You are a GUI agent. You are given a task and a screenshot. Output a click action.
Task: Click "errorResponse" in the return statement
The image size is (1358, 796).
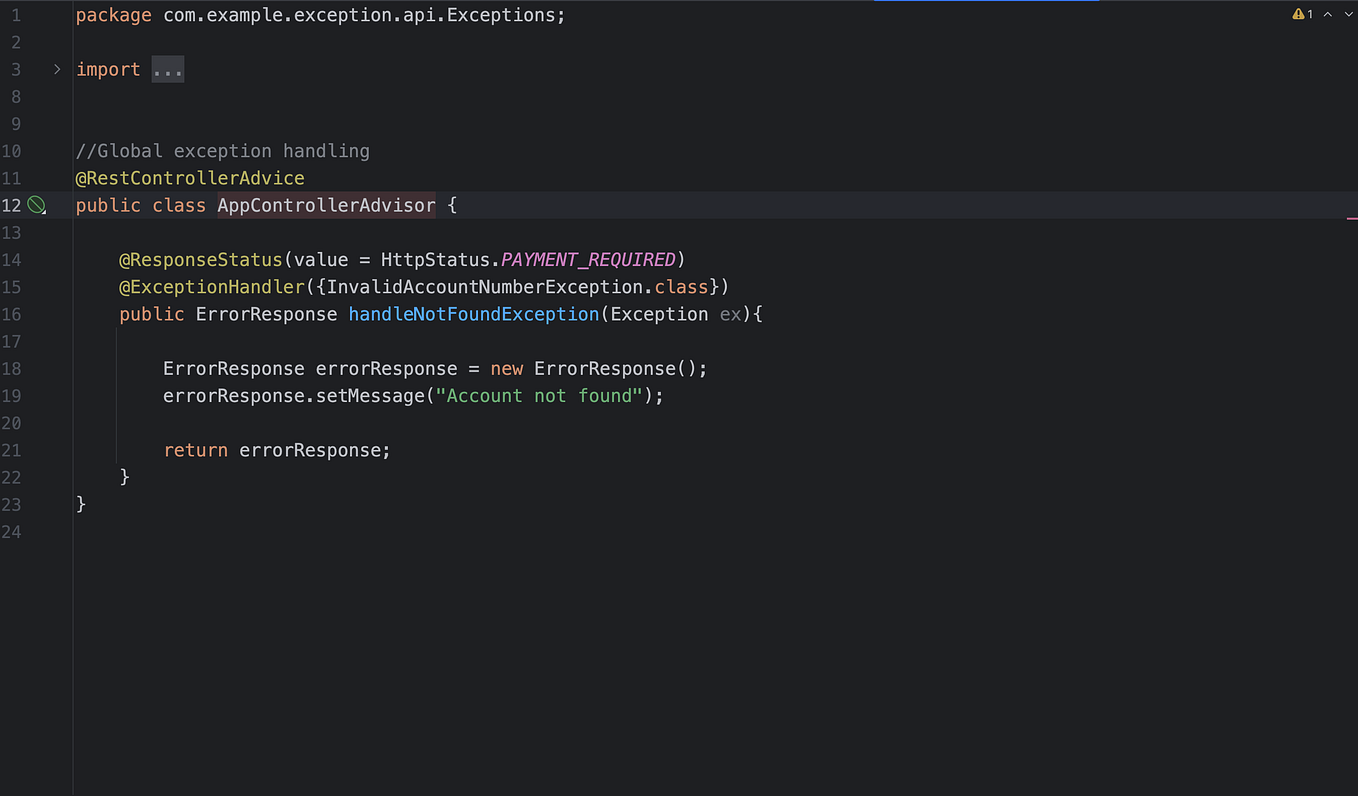310,450
